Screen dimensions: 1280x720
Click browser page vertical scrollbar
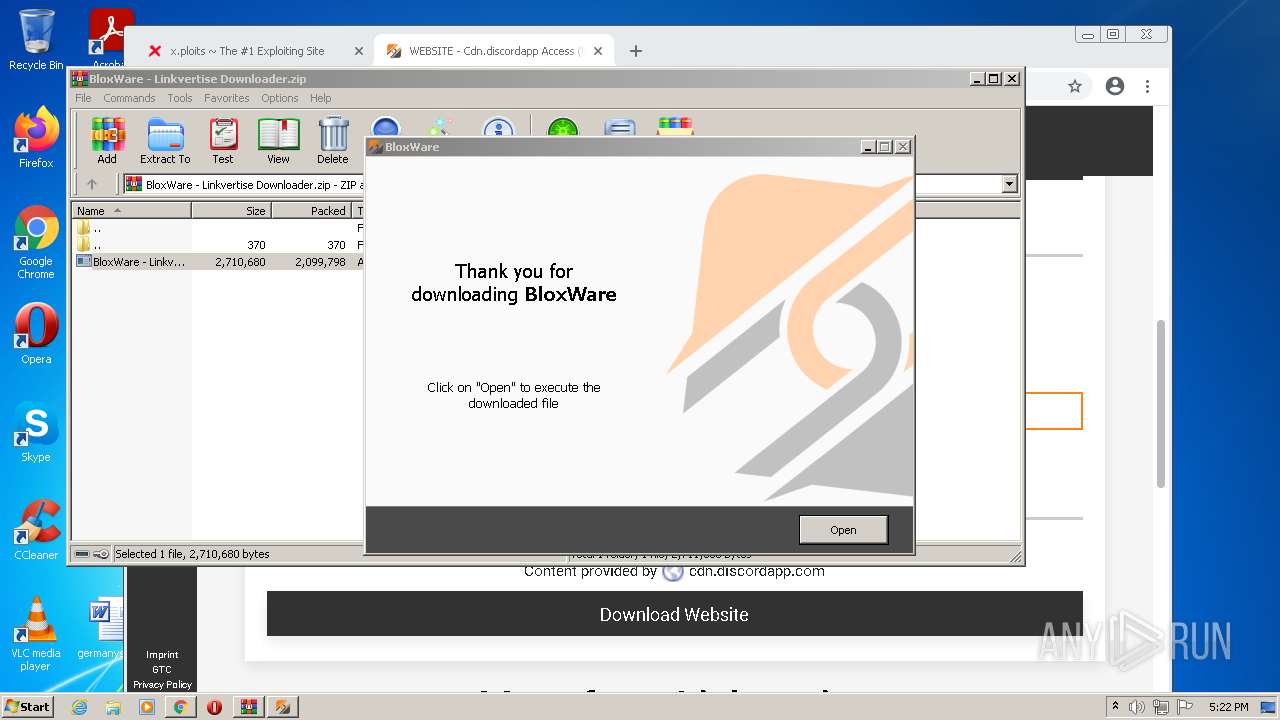[x=1161, y=403]
